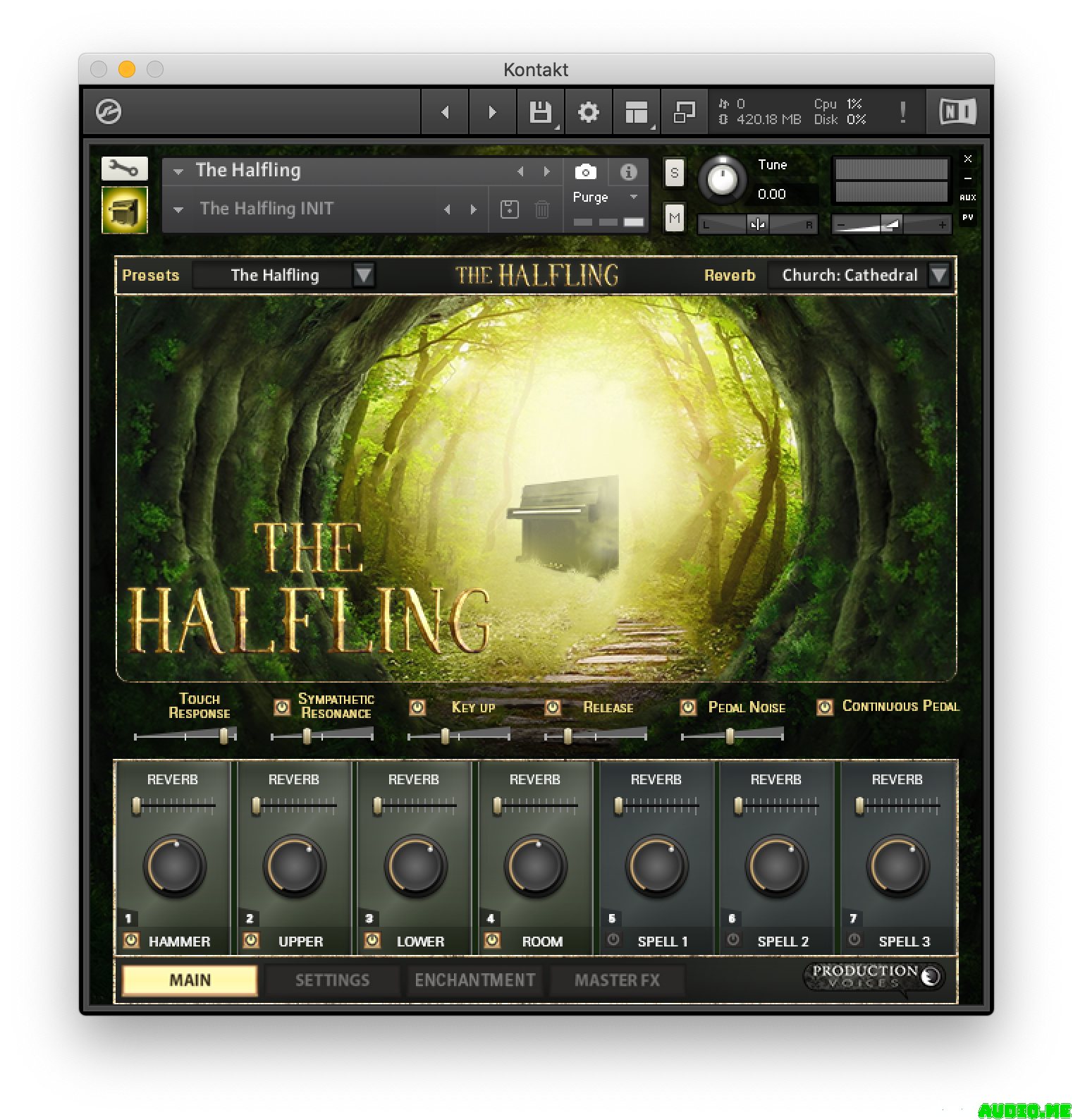Click the camera snapshot icon
The width and height of the screenshot is (1073, 1120).
(x=585, y=171)
